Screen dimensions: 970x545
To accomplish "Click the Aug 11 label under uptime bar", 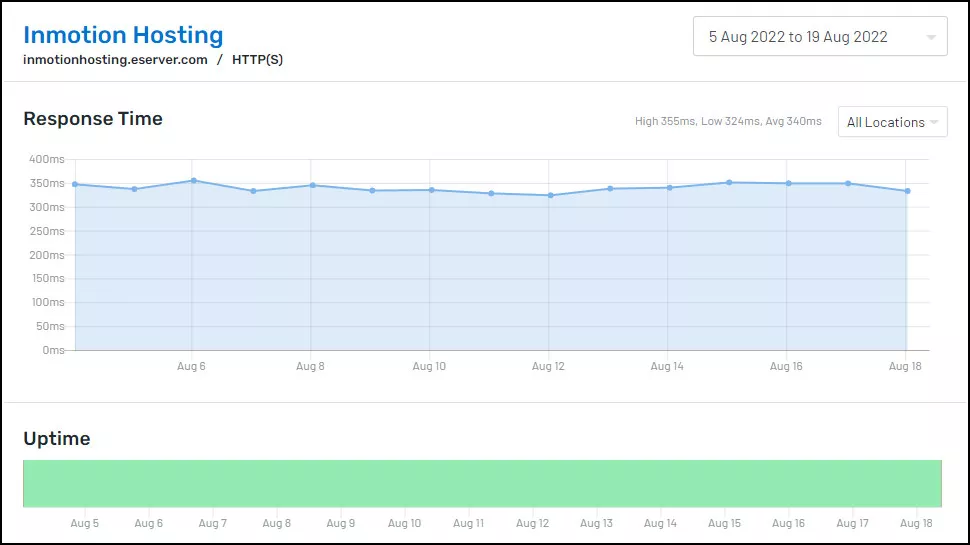I will (x=468, y=523).
